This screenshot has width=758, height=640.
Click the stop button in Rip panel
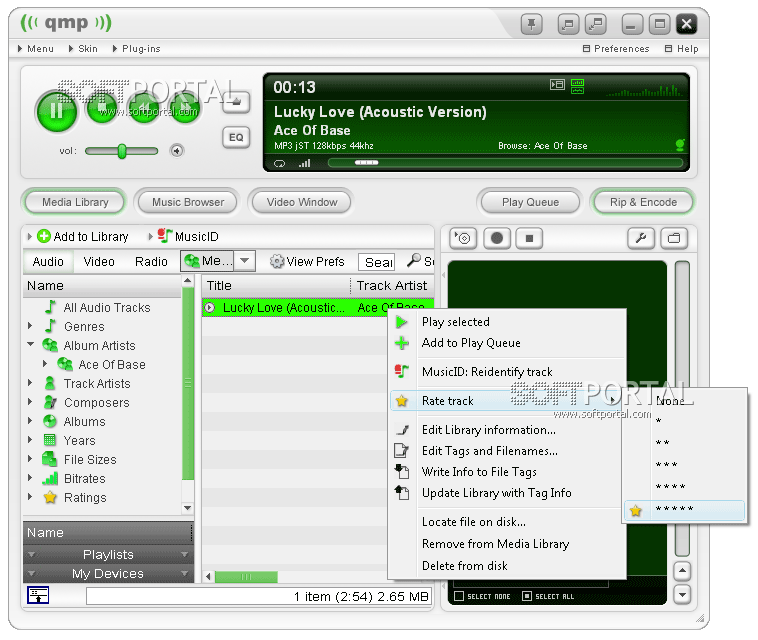click(x=529, y=238)
